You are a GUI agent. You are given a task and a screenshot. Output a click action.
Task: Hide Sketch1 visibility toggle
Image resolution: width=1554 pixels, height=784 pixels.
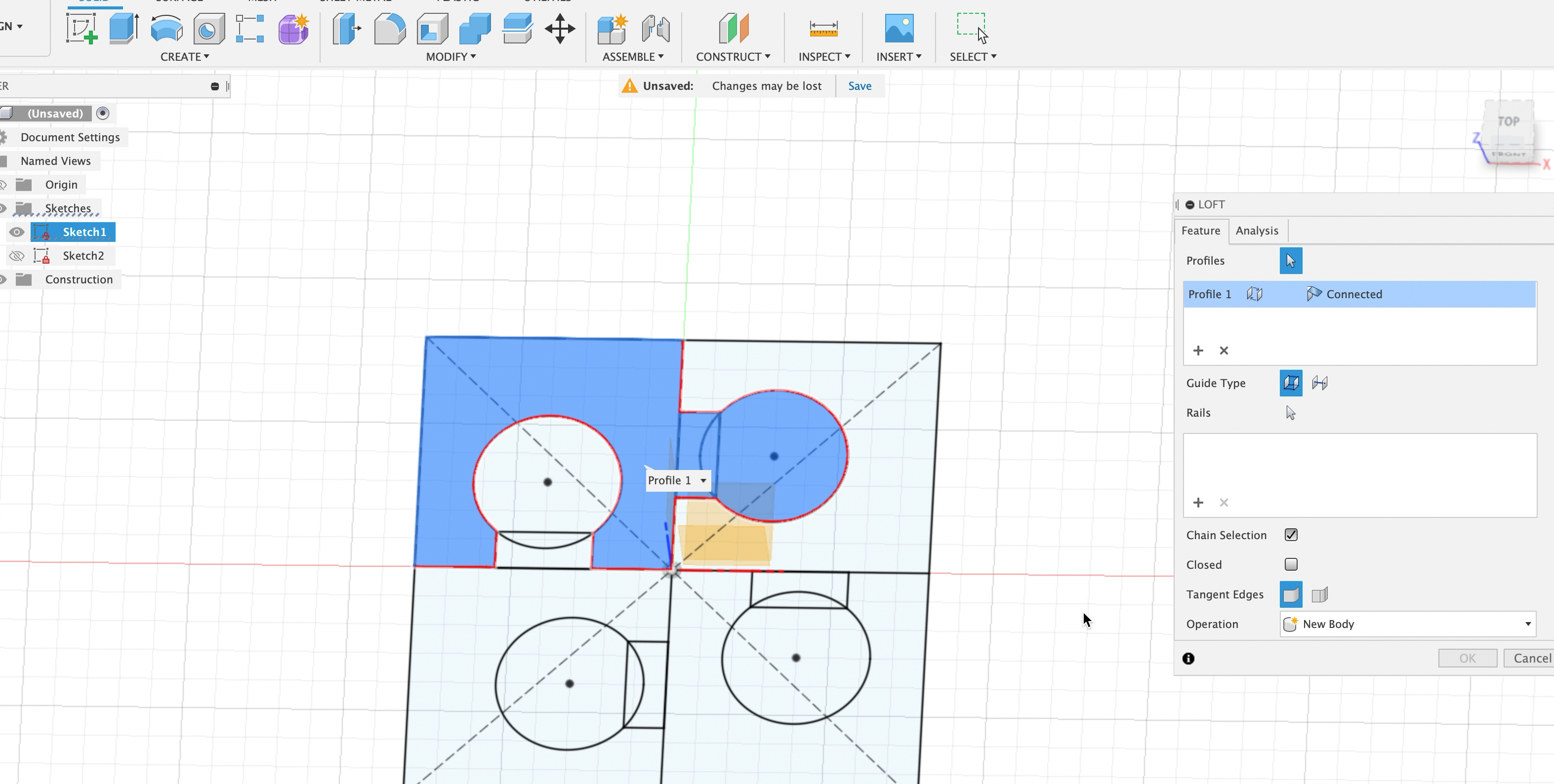point(17,231)
